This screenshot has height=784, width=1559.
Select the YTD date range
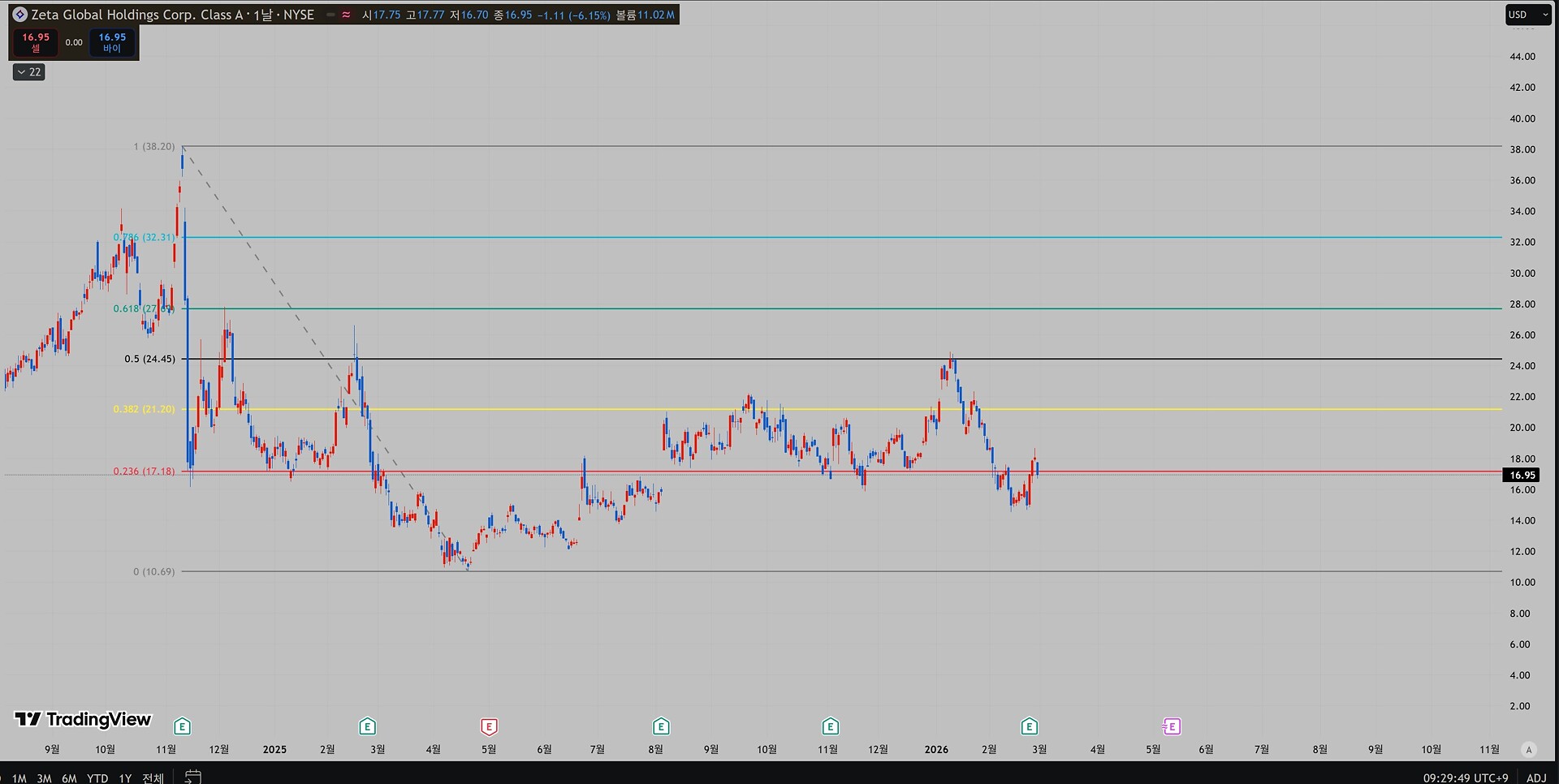point(97,778)
